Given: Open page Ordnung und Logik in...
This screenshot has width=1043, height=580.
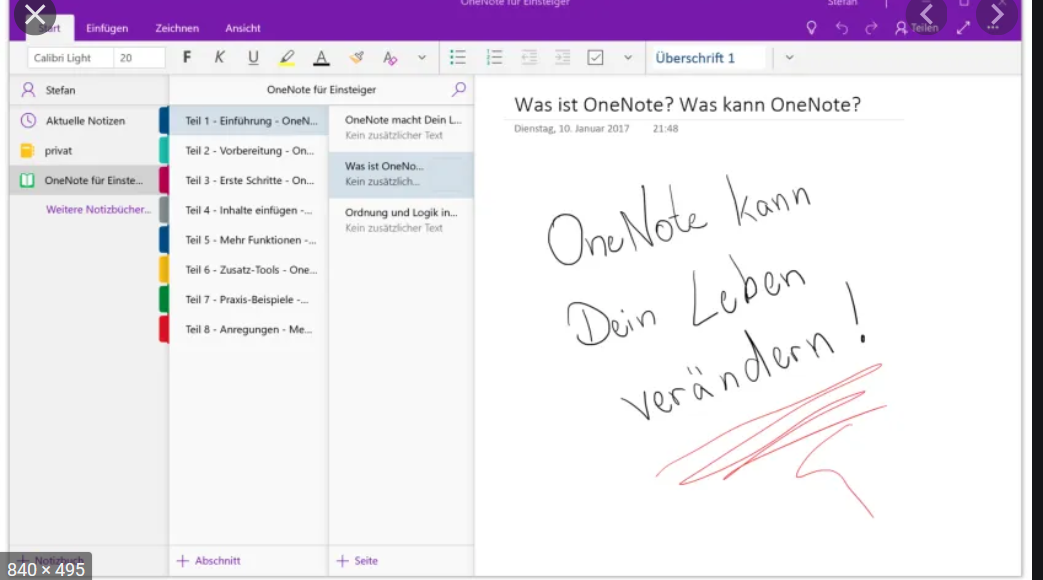Looking at the screenshot, I should pyautogui.click(x=401, y=219).
